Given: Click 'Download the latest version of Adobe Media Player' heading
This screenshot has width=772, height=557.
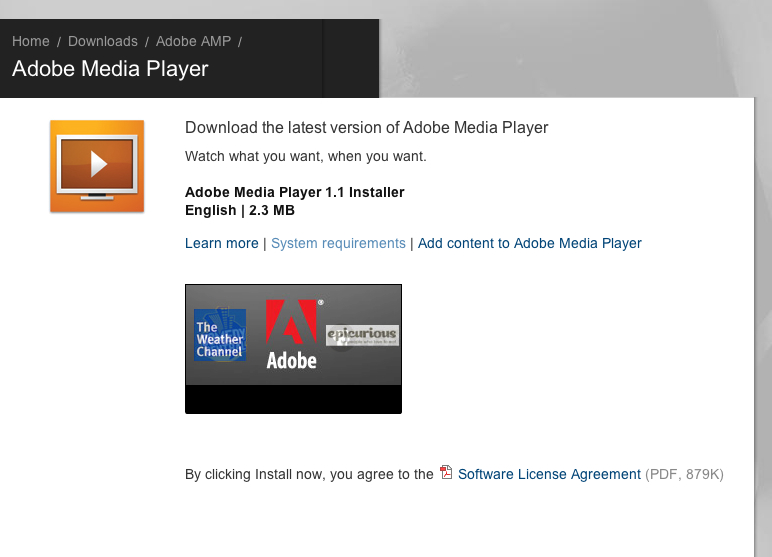Looking at the screenshot, I should [x=366, y=128].
